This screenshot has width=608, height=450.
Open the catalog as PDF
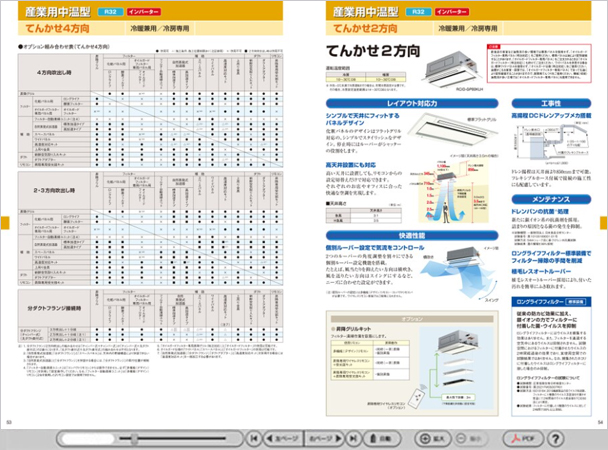[523, 439]
